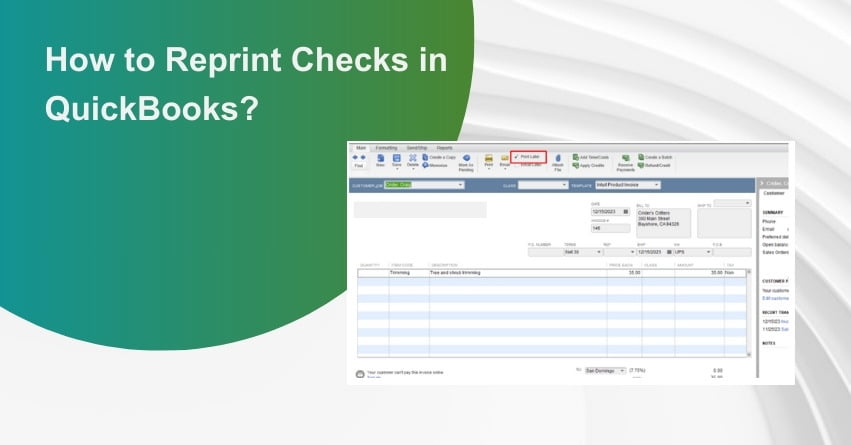Click the P.O. Number field
Viewport: 851px width, 445px height.
pyautogui.click(x=545, y=252)
